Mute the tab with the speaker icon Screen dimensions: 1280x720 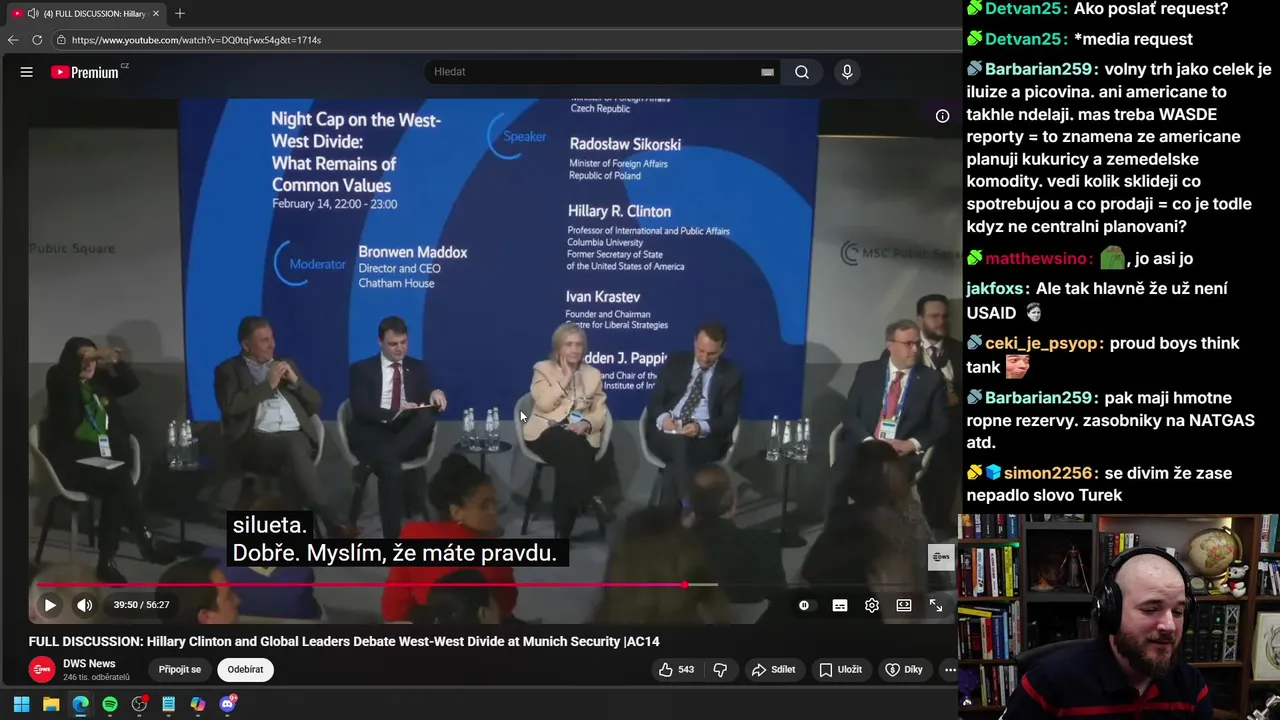click(x=33, y=14)
